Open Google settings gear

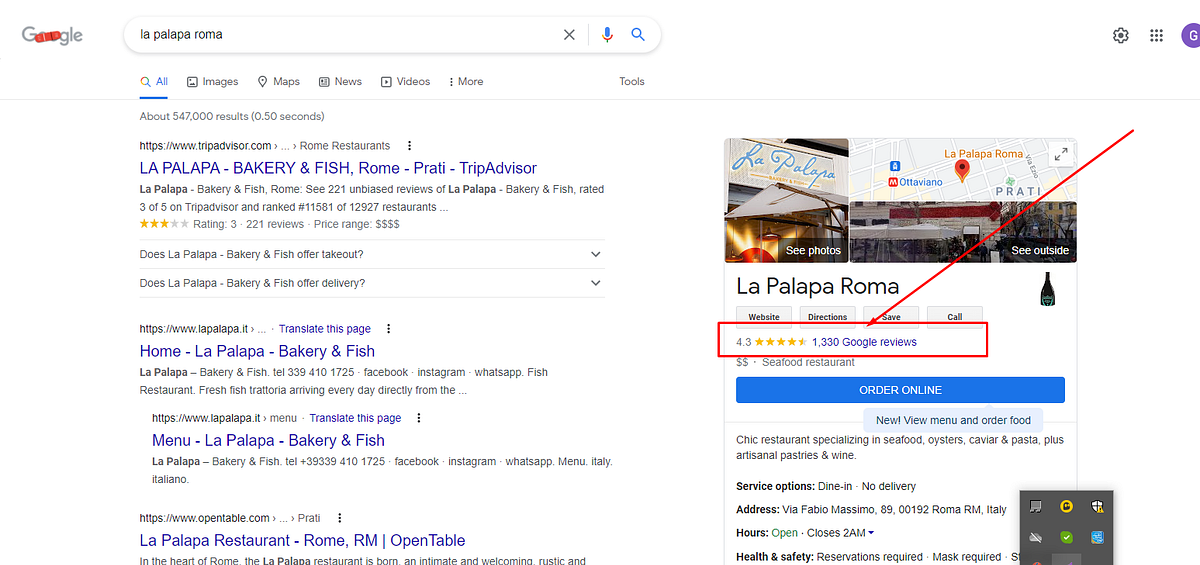pos(1121,35)
